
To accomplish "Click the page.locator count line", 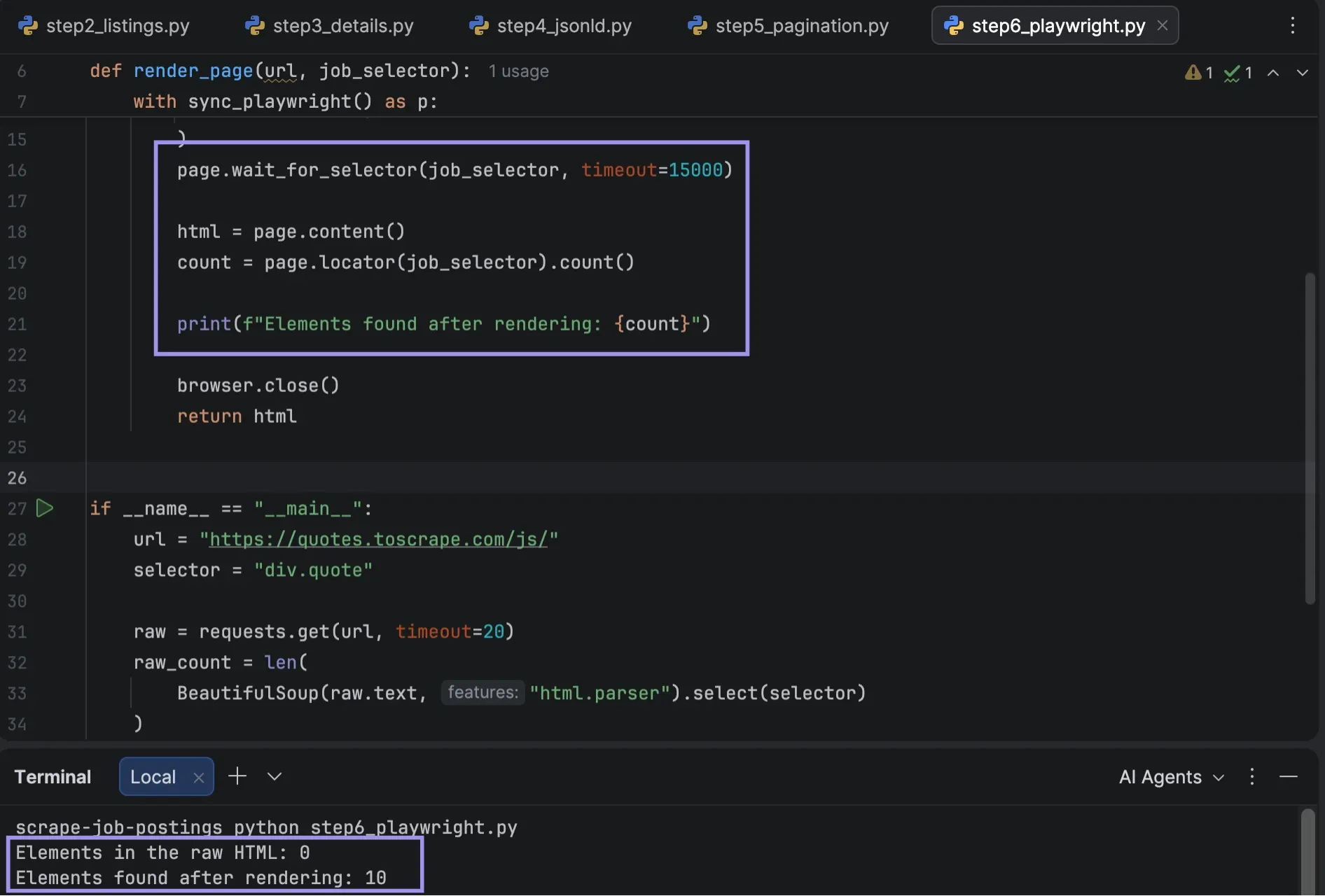I will click(x=405, y=262).
